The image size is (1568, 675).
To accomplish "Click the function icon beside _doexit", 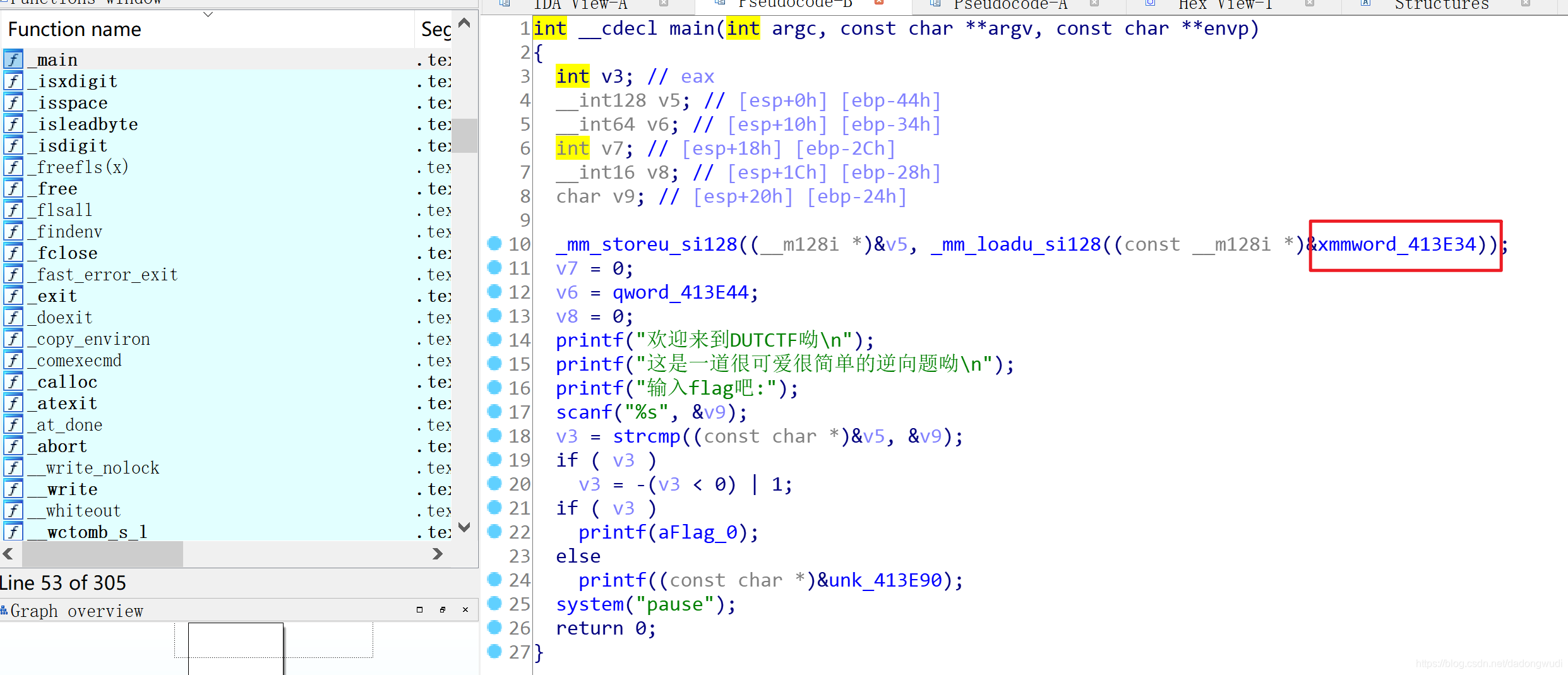I will coord(13,317).
